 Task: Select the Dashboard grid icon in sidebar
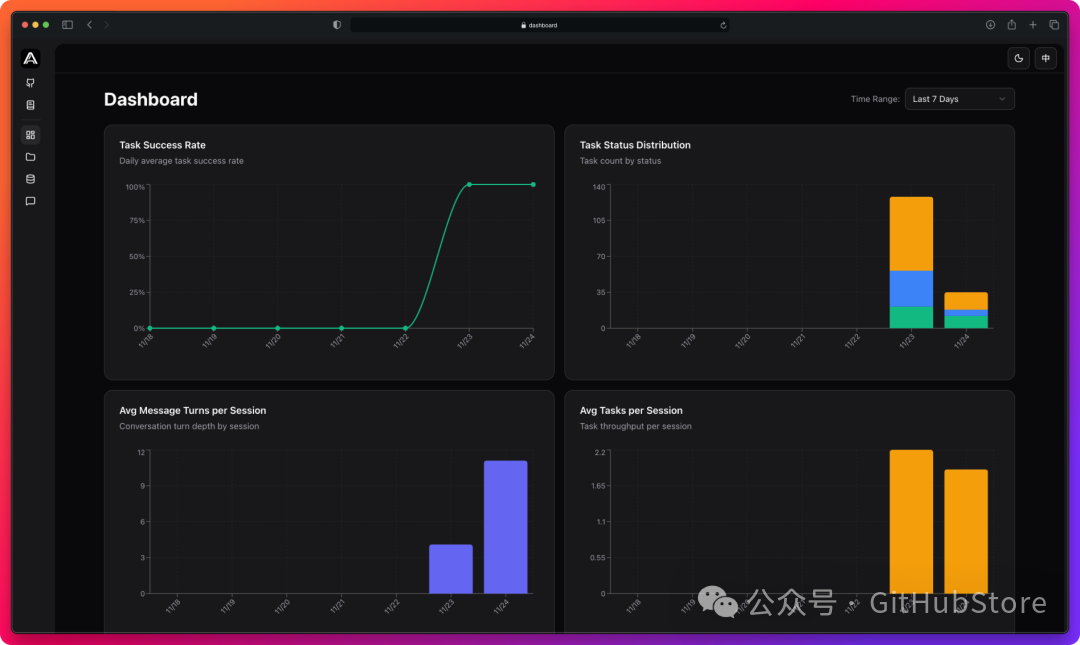click(30, 133)
